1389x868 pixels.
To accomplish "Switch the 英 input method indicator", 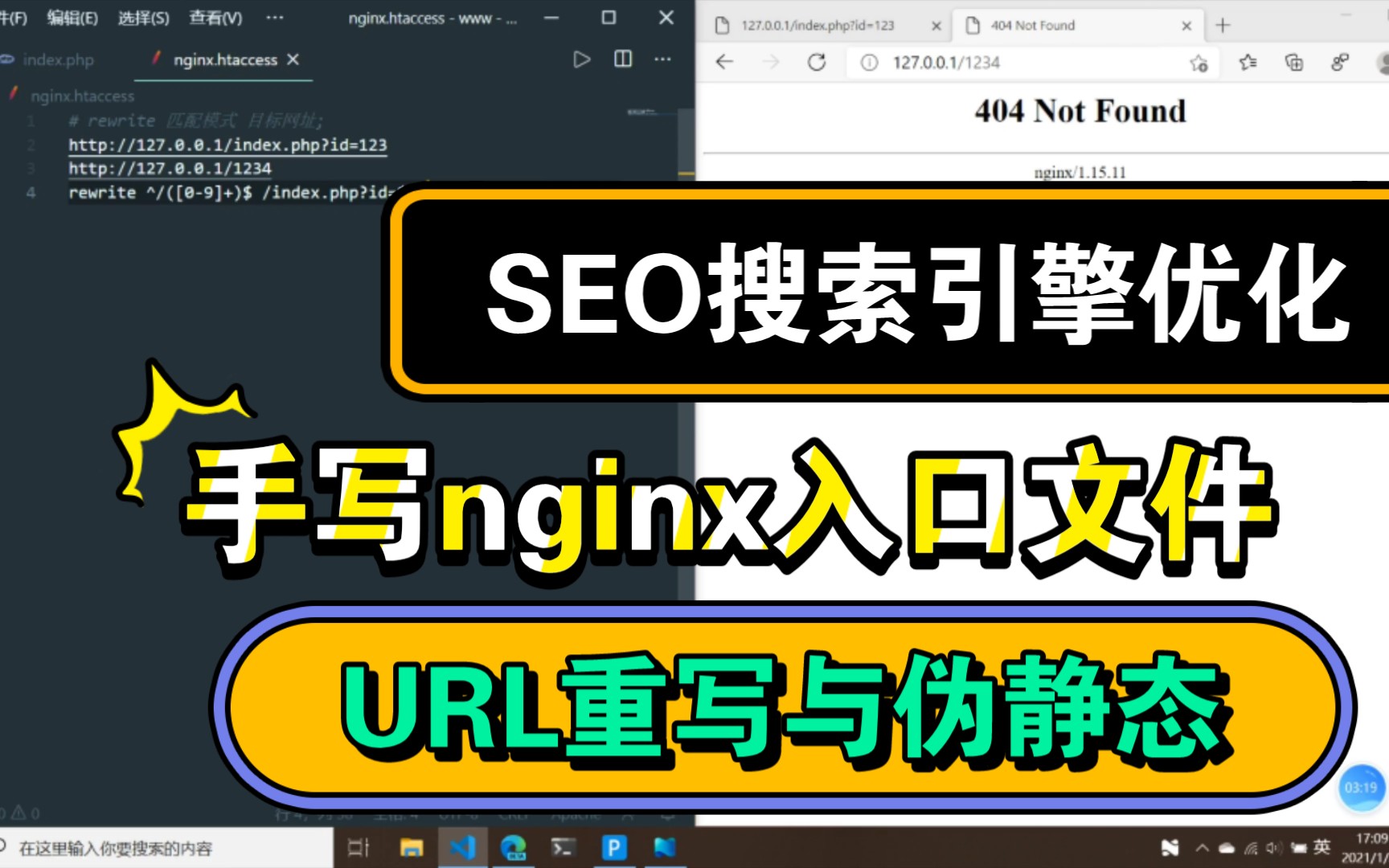I will point(1322,847).
